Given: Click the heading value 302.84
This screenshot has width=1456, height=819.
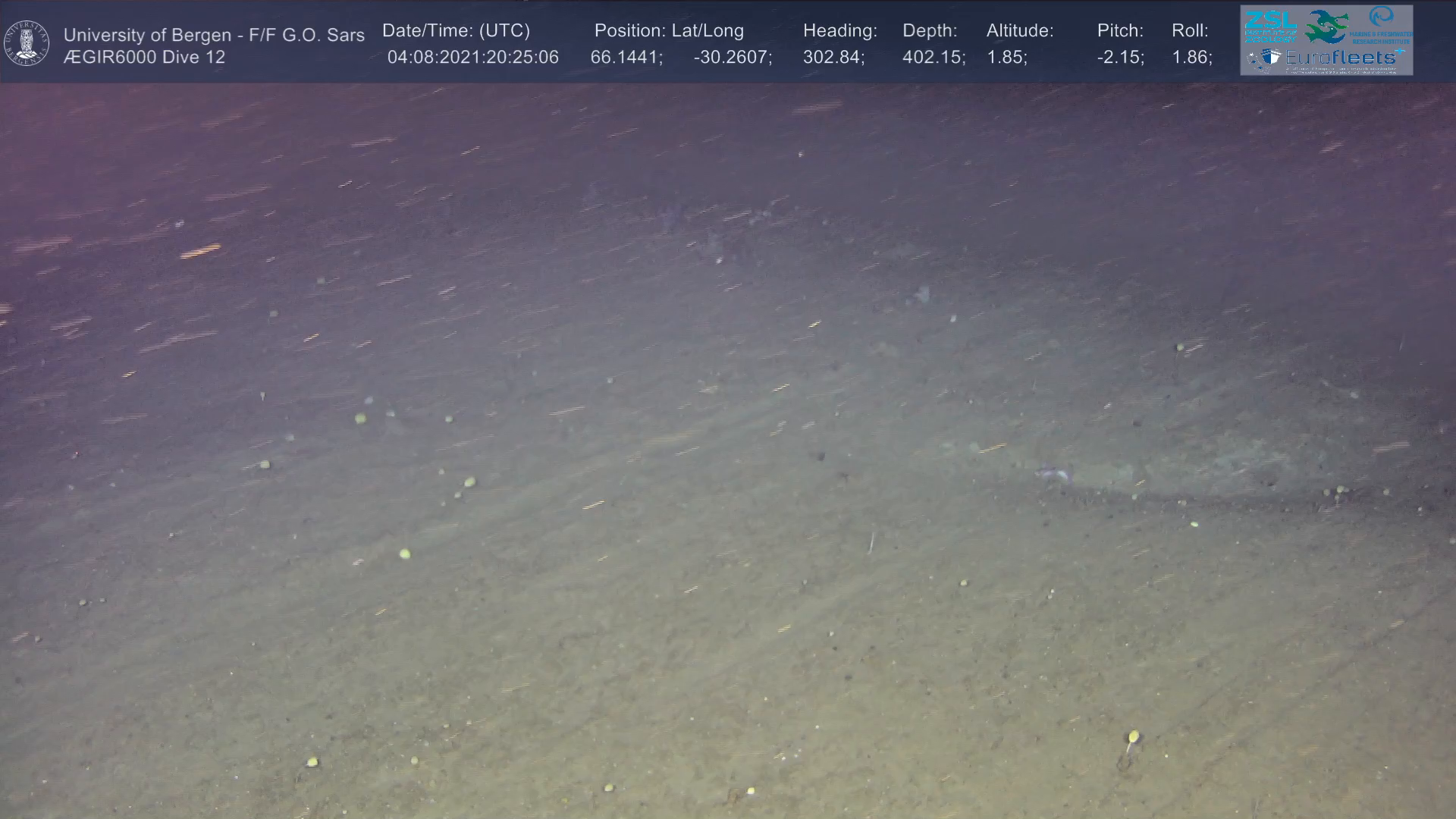Looking at the screenshot, I should (x=833, y=58).
